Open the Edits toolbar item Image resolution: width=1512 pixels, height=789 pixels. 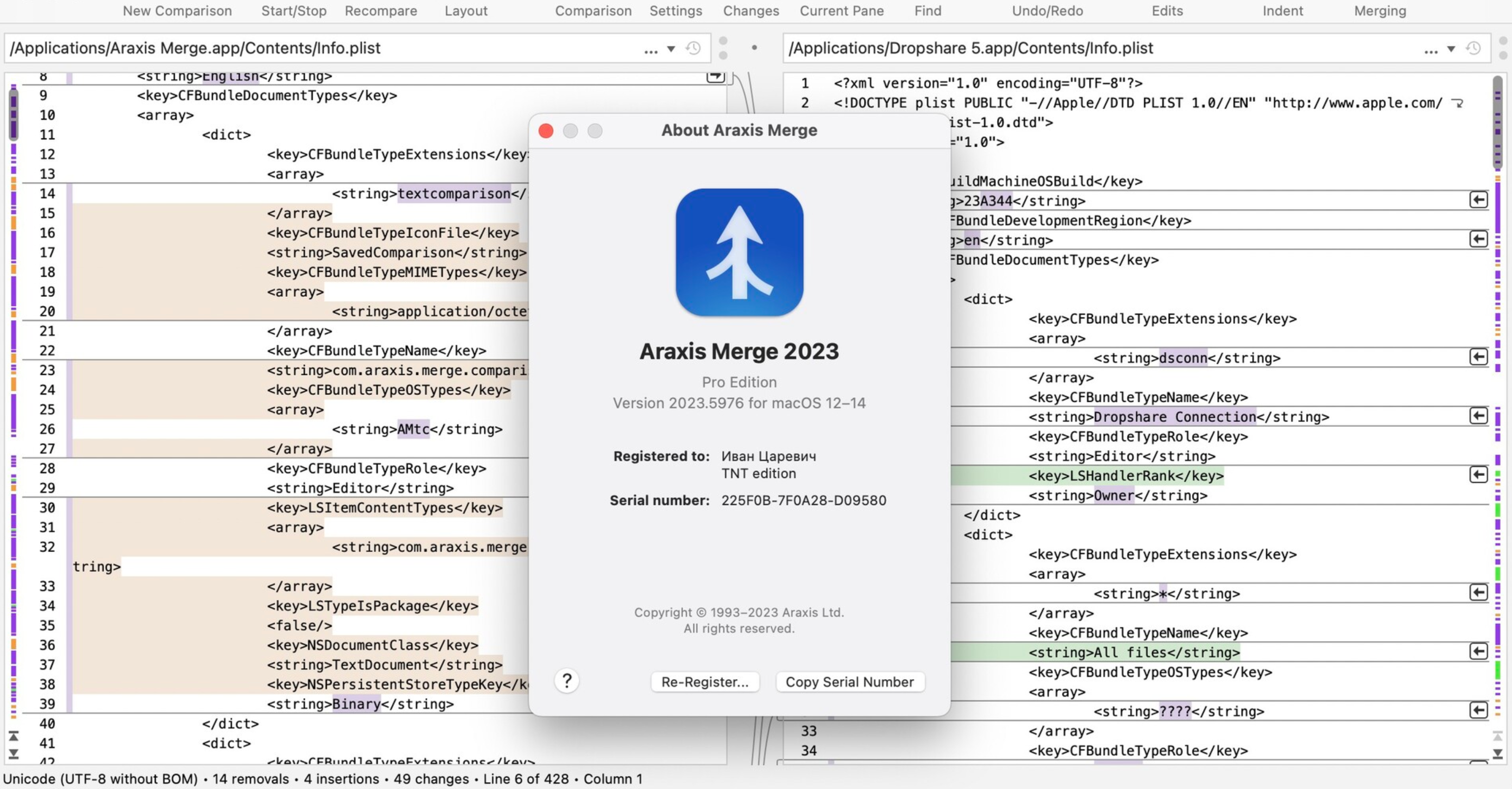[1167, 11]
